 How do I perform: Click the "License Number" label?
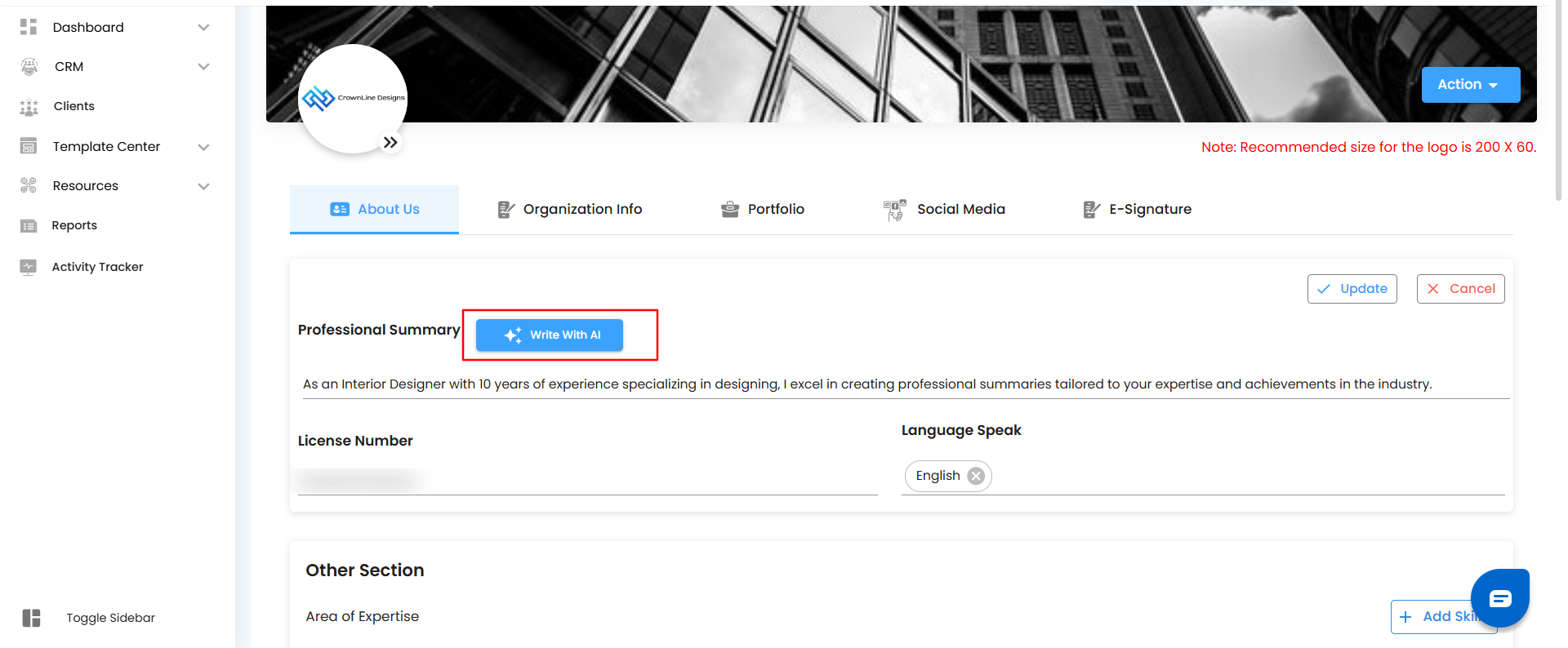355,441
